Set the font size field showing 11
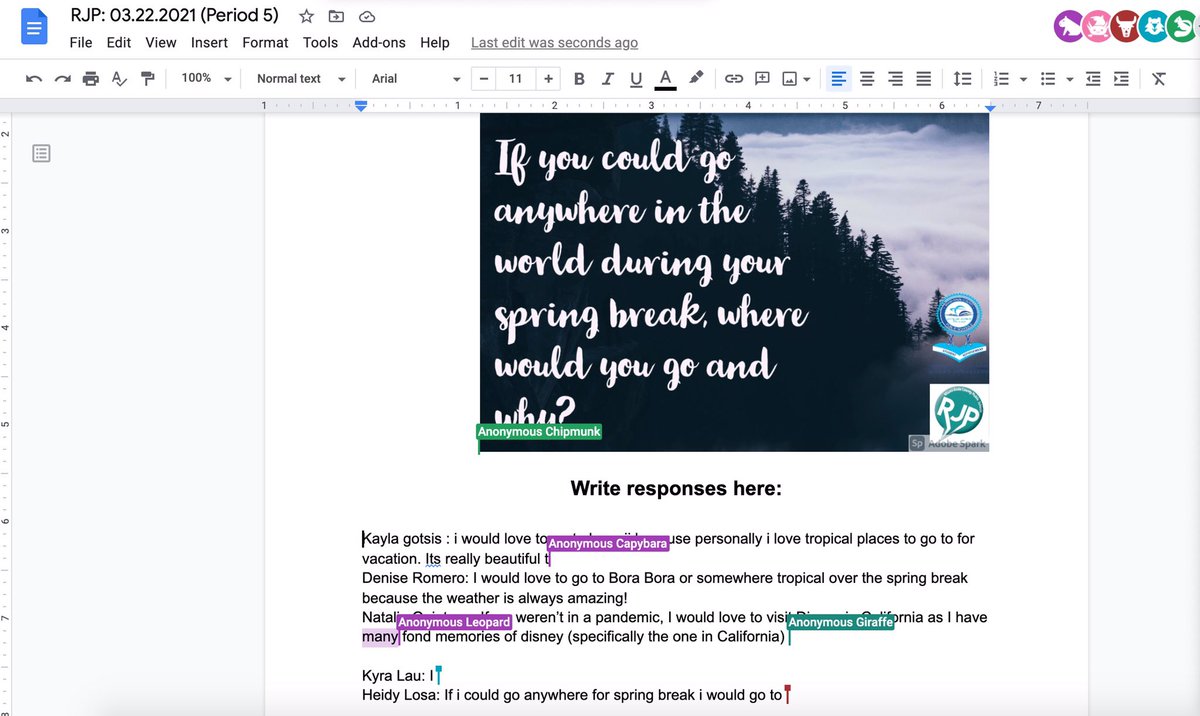Viewport: 1200px width, 716px height. tap(516, 78)
